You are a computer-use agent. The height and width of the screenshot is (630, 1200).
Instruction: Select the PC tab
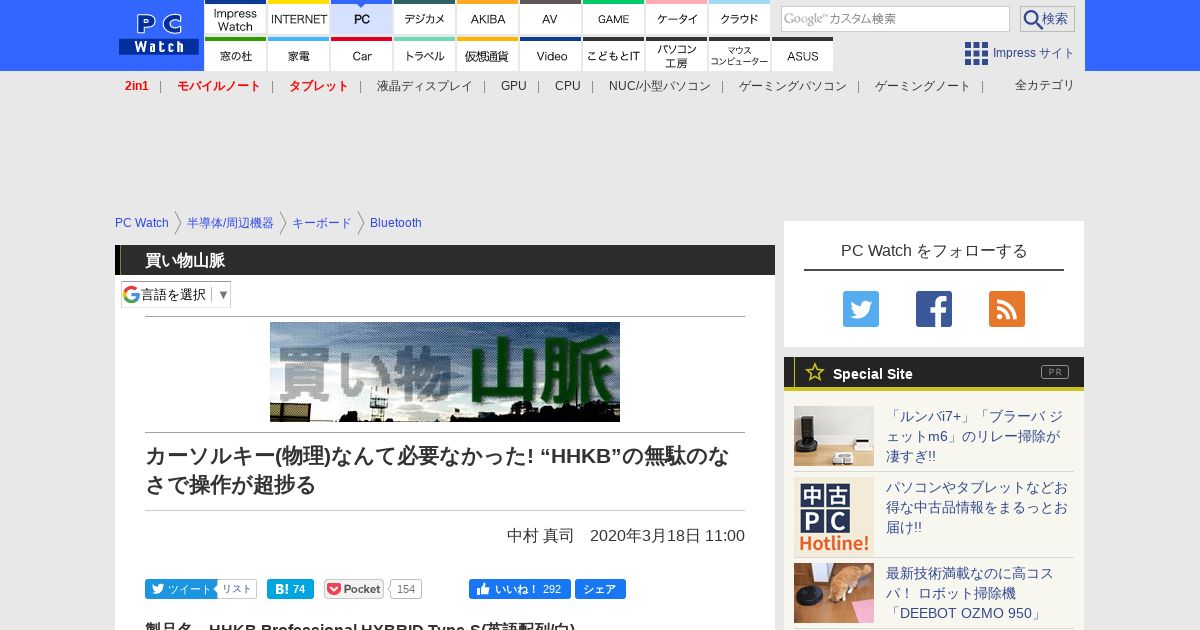point(362,18)
